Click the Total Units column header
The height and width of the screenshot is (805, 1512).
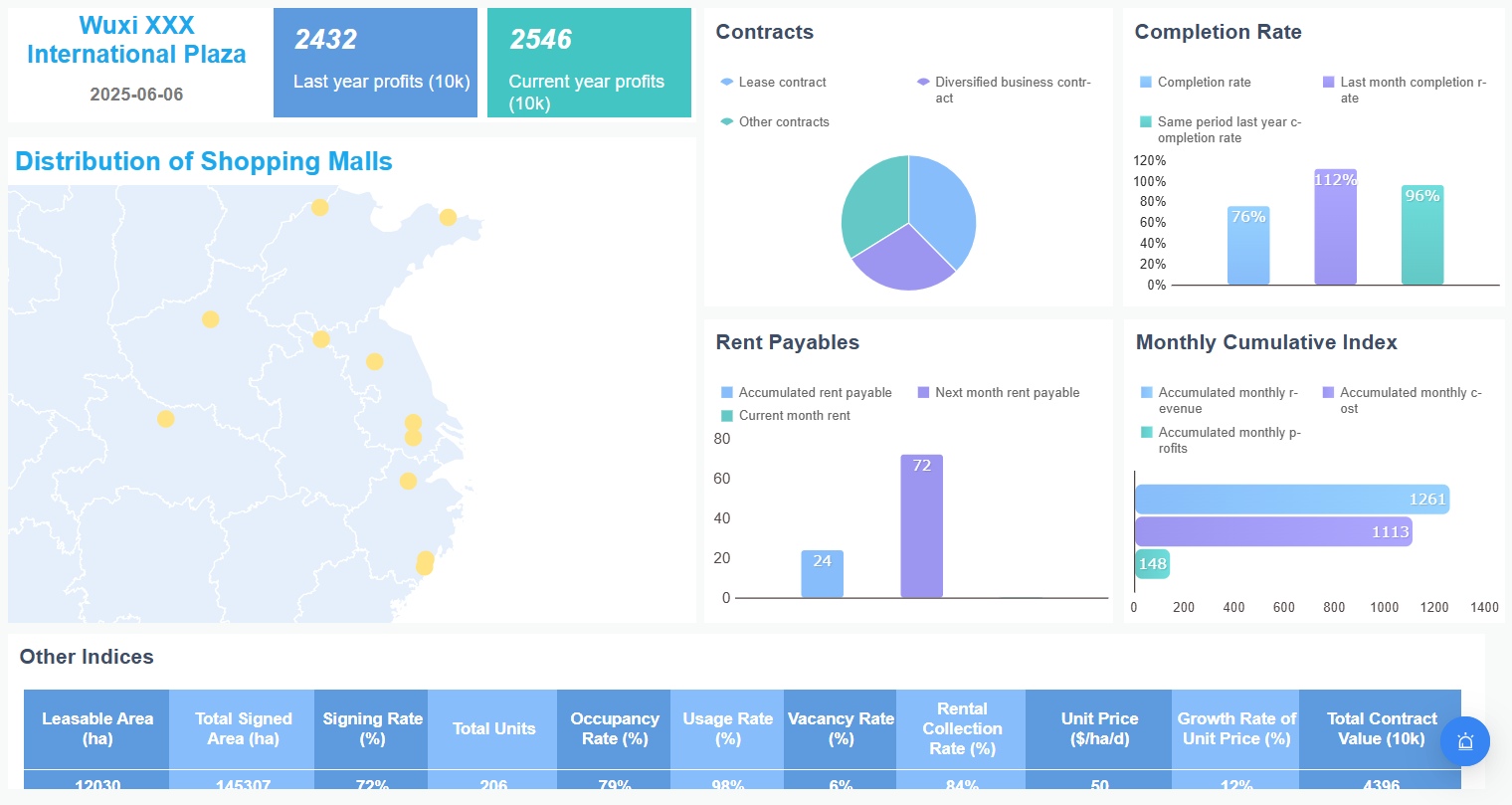[492, 728]
